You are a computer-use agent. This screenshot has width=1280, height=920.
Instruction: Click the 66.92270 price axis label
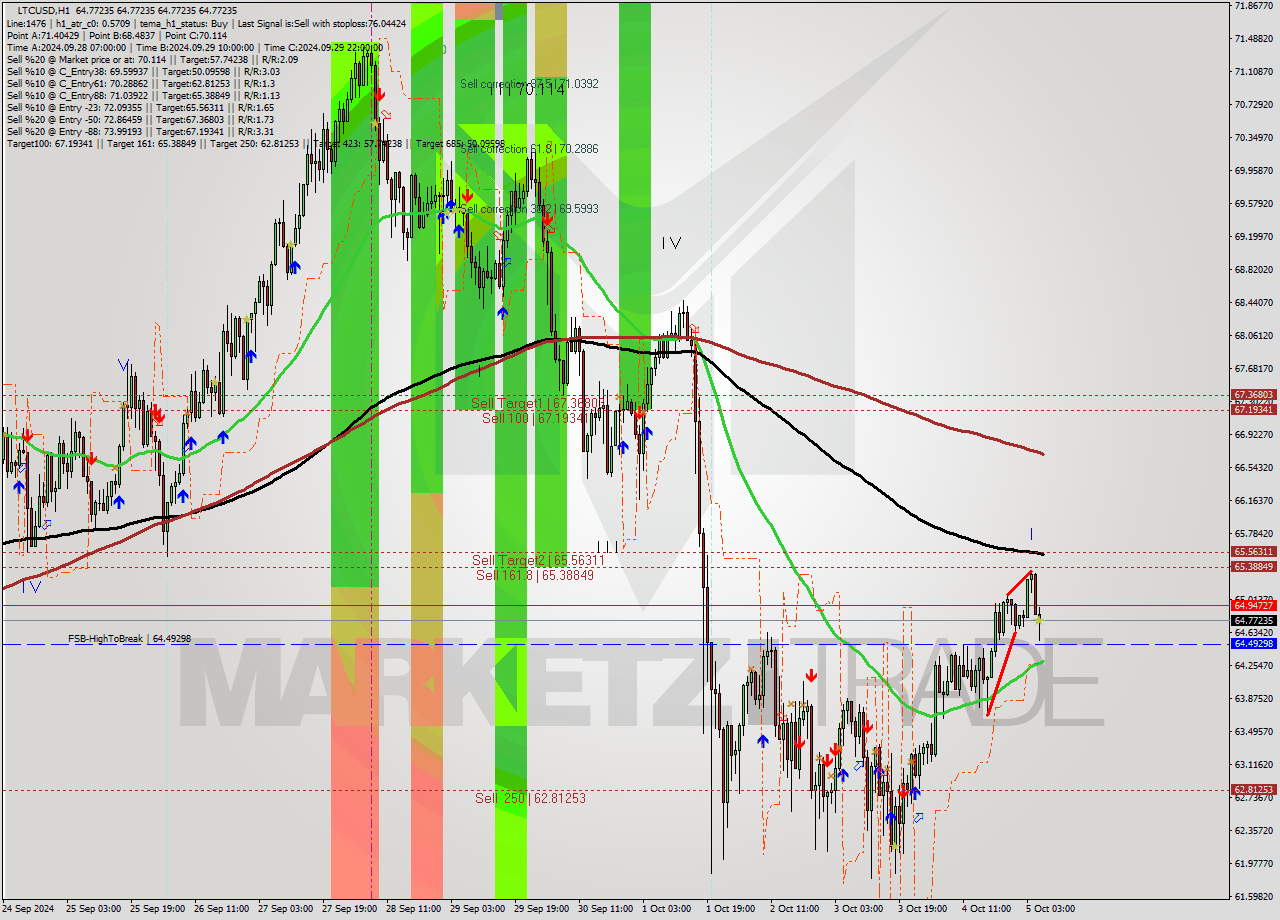(1253, 435)
